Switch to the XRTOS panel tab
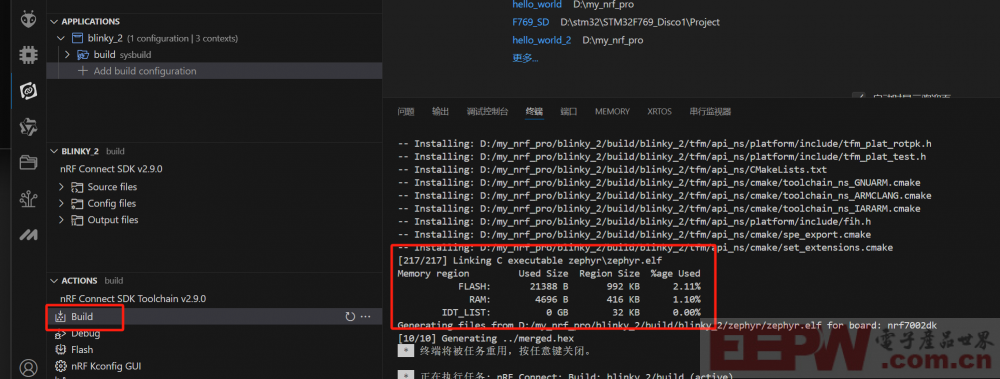This screenshot has height=379, width=1000. (659, 112)
